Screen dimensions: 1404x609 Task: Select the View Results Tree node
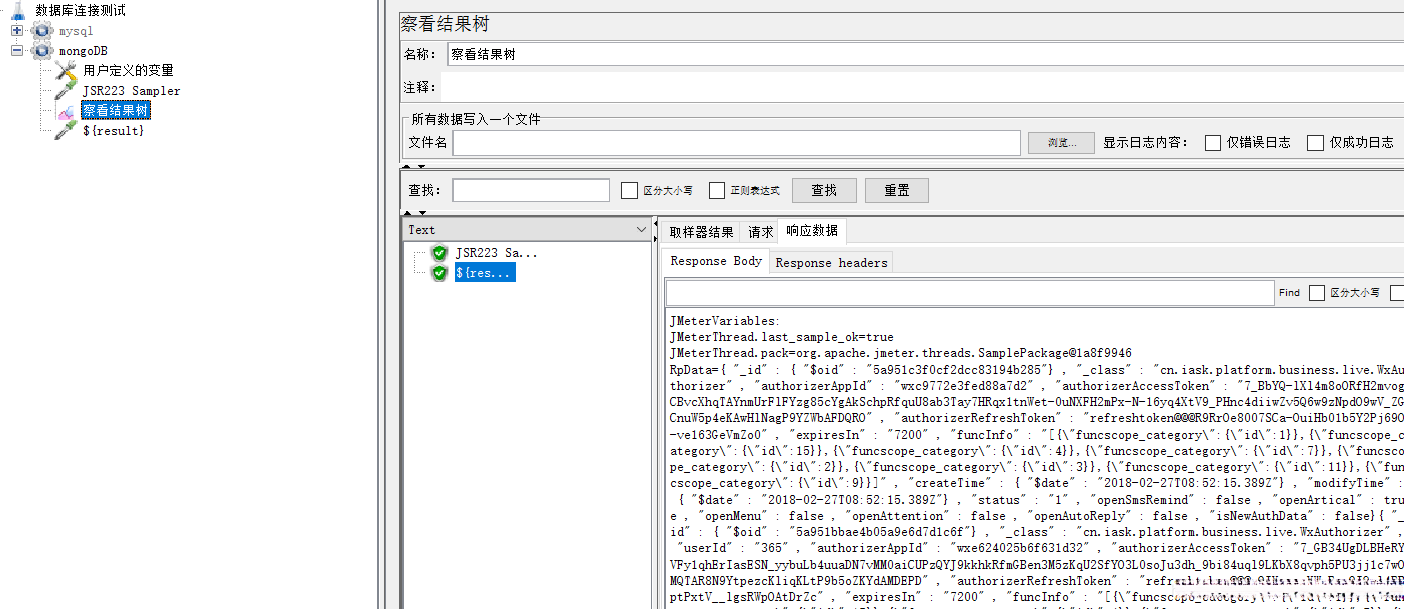116,110
